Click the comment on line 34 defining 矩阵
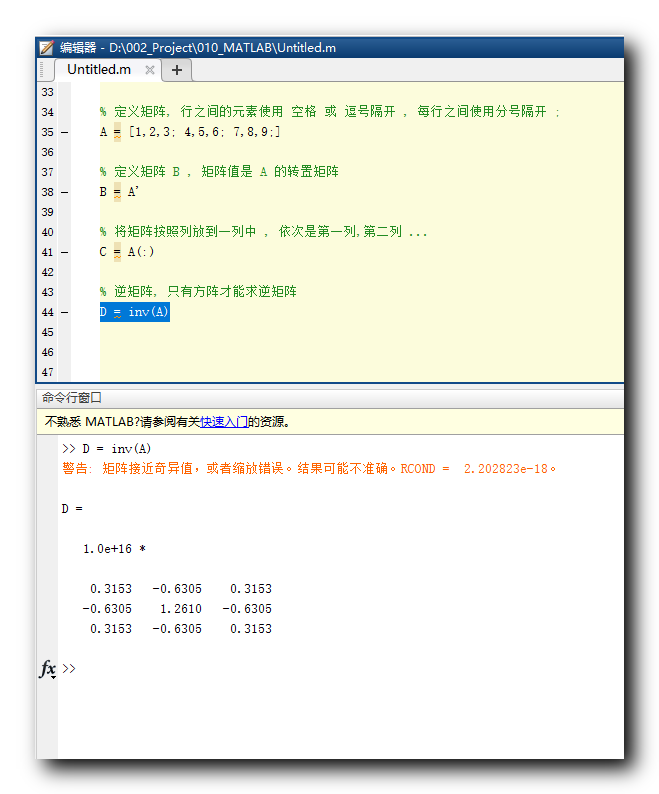The width and height of the screenshot is (659, 794). 330,112
